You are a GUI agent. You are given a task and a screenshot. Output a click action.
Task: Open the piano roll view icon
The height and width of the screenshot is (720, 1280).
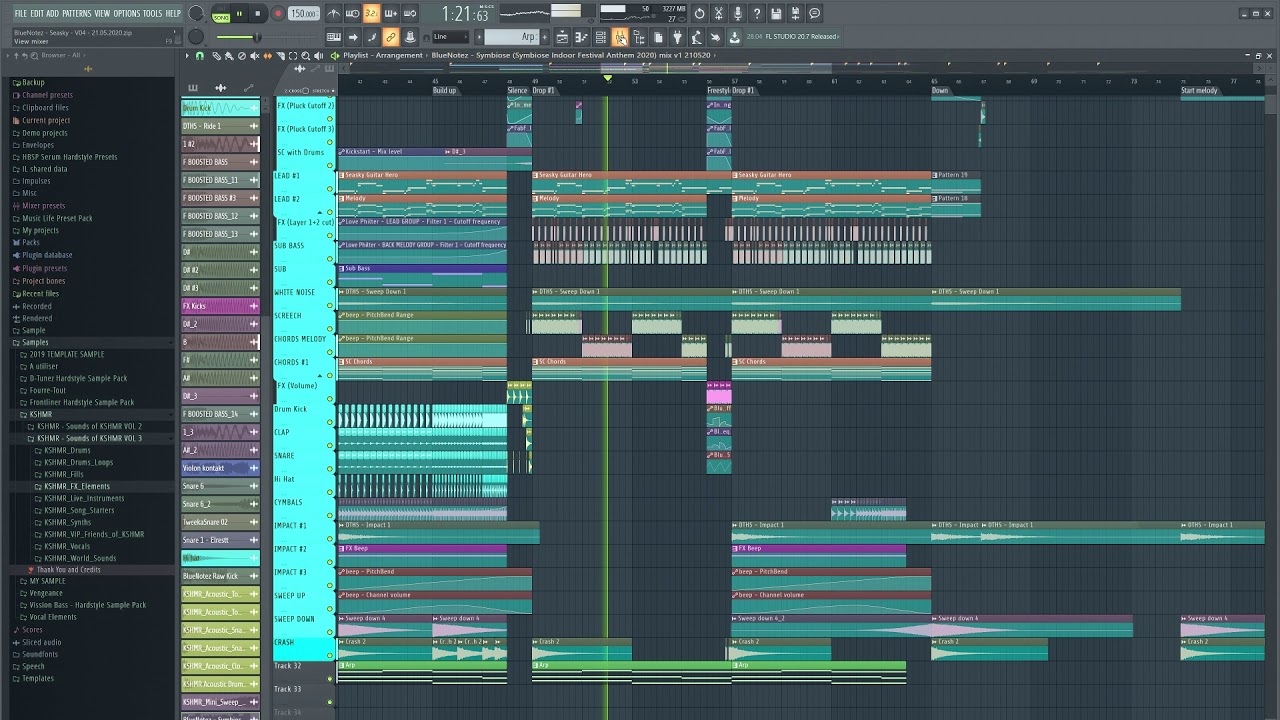point(582,37)
